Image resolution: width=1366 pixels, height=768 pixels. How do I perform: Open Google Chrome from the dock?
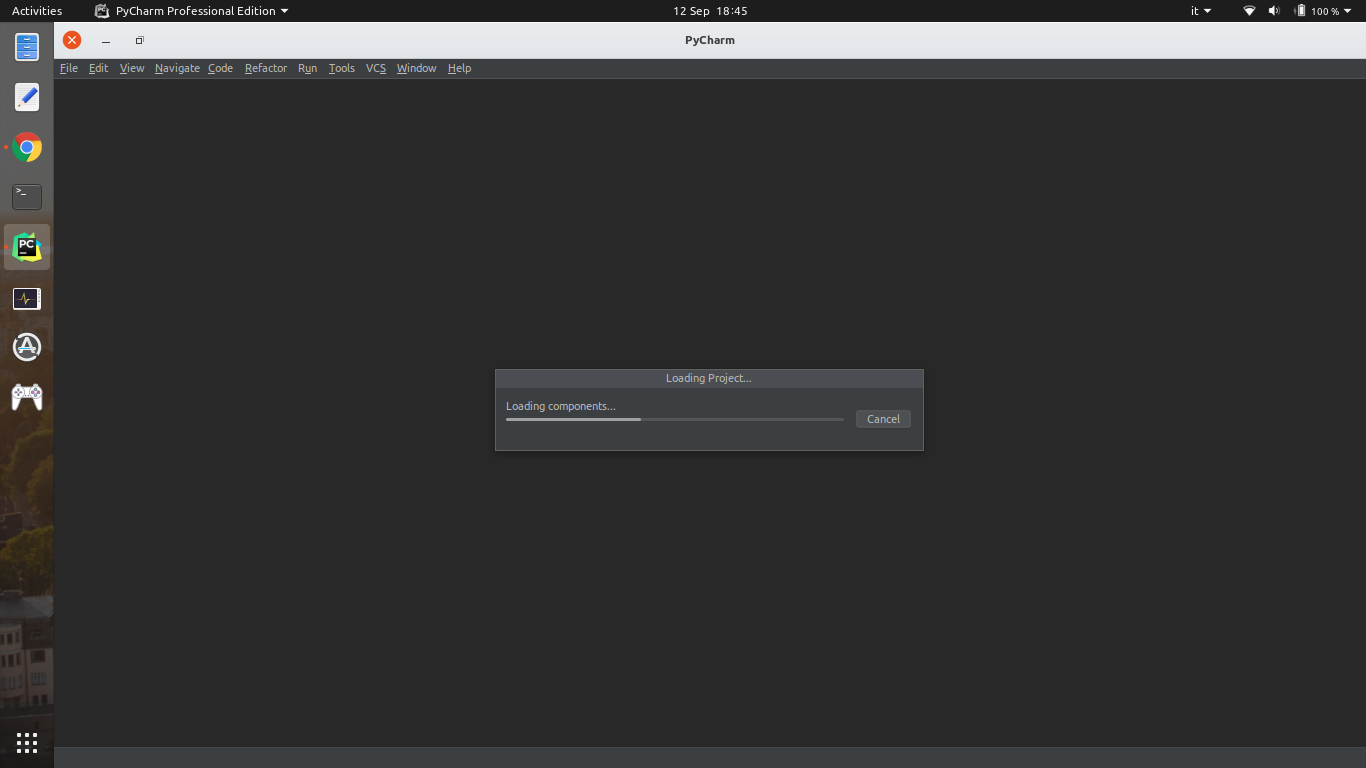(27, 148)
